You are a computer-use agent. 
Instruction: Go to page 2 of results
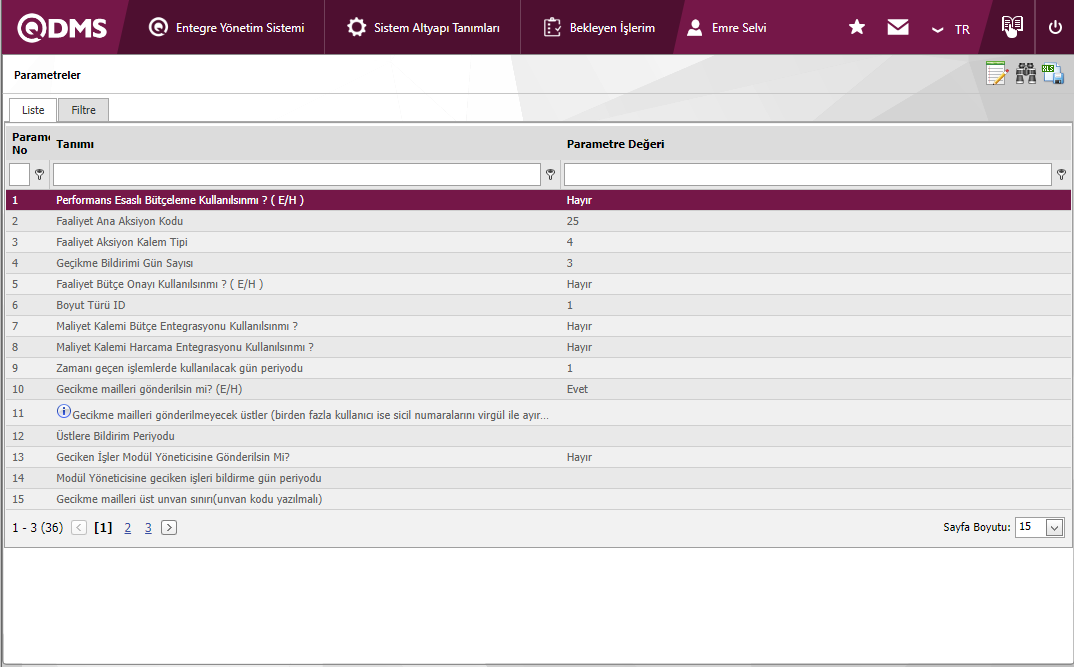(x=127, y=528)
